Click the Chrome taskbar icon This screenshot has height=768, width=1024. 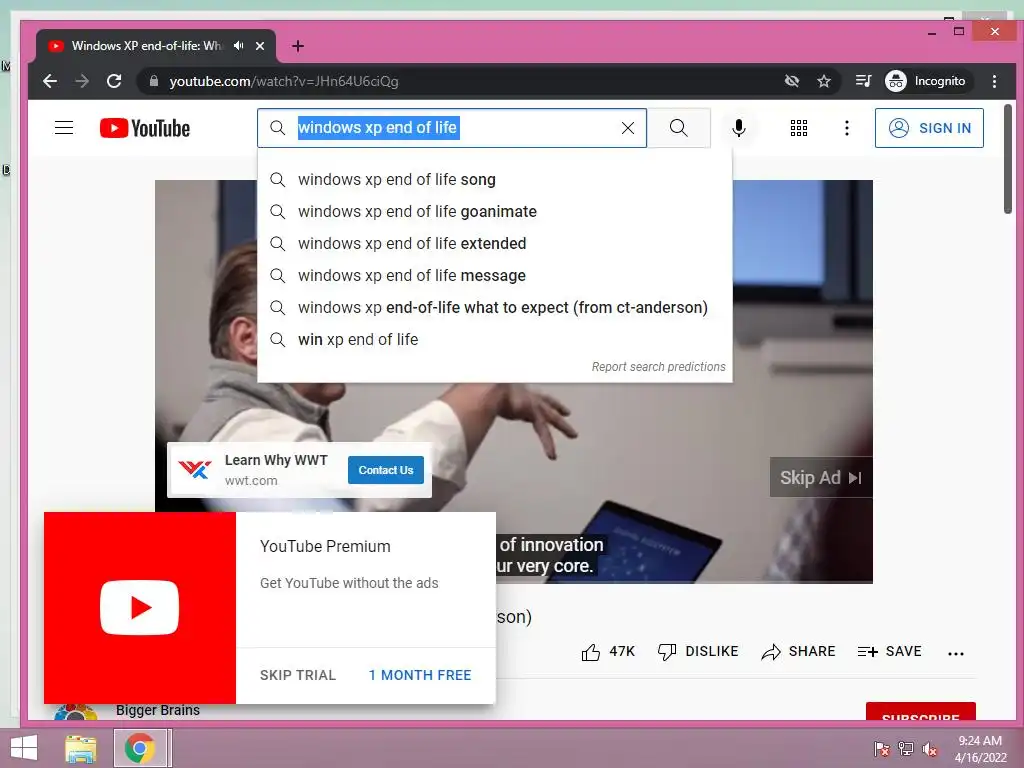pos(140,748)
